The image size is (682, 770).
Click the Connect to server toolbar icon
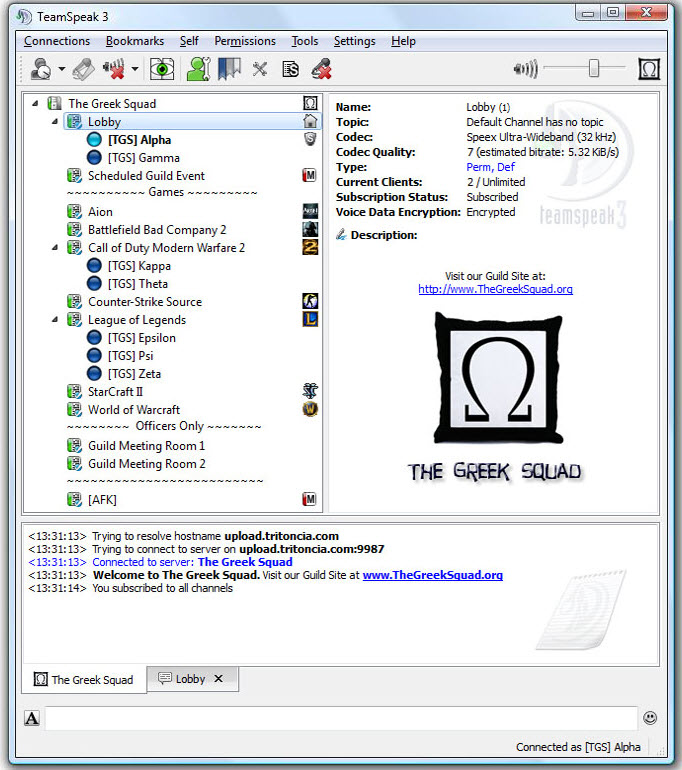[x=41, y=69]
